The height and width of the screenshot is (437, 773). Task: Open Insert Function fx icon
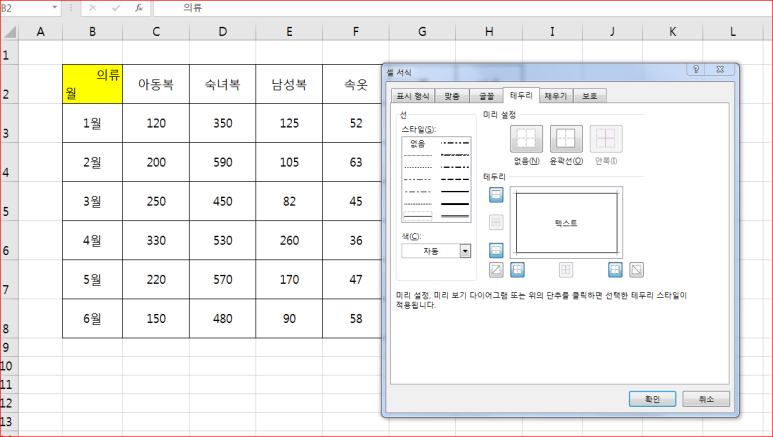(x=139, y=8)
